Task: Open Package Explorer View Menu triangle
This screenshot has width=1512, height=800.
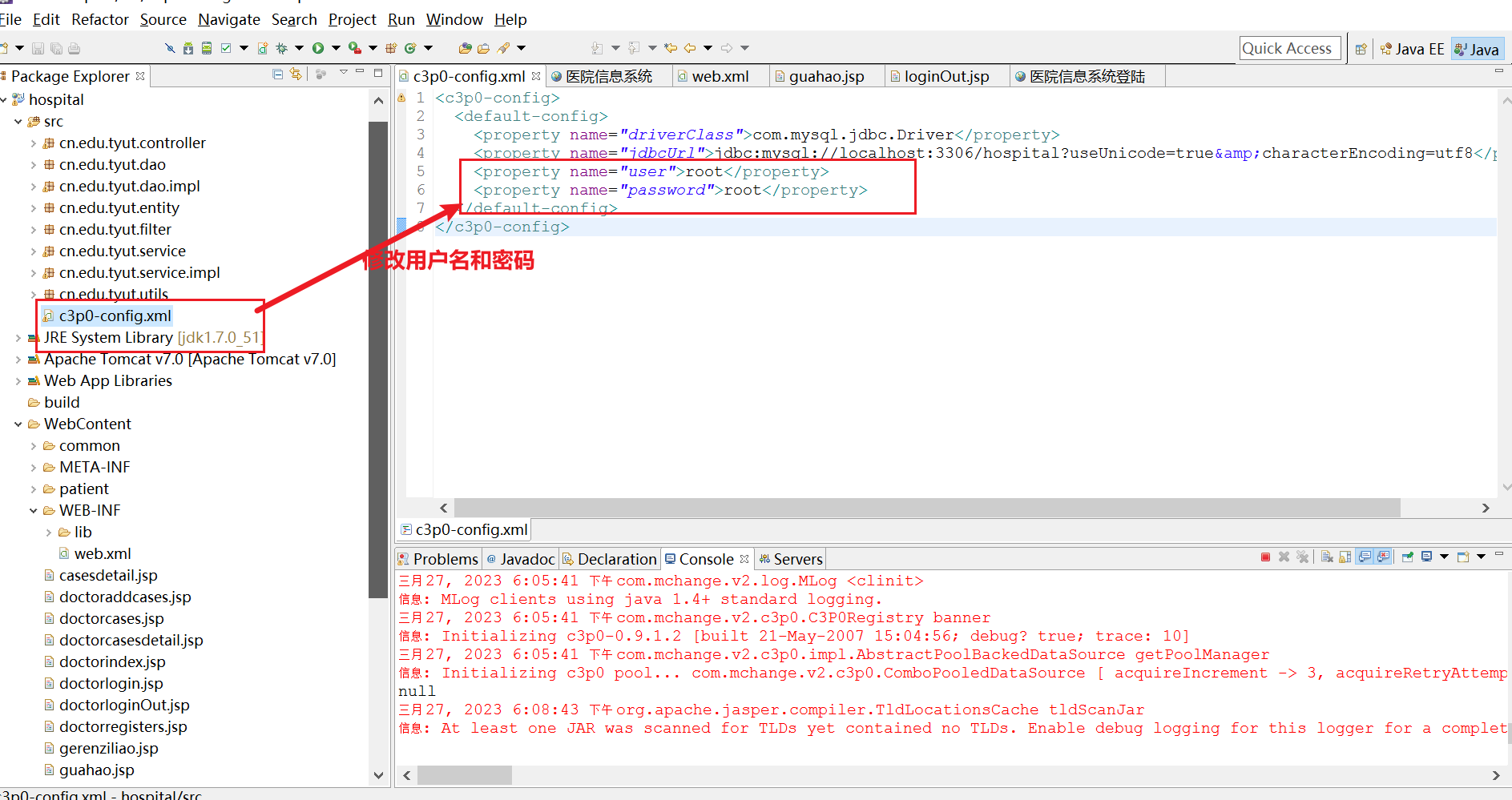Action: click(x=343, y=72)
